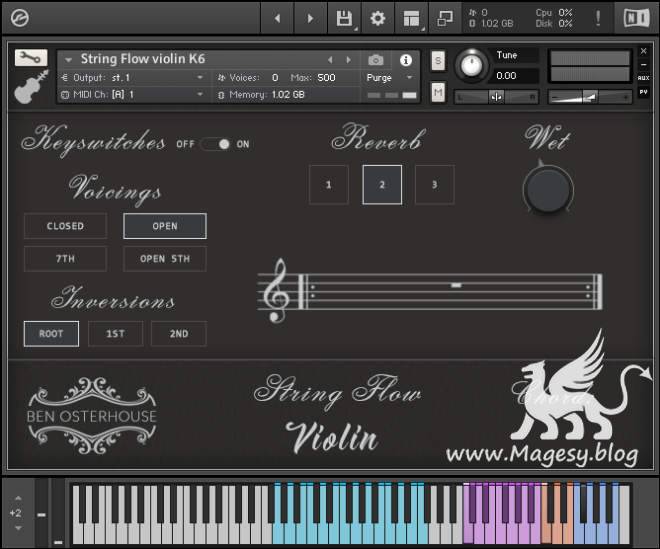This screenshot has height=549, width=660.
Task: Toggle the Keyswitches OFF/ON switch
Action: [x=216, y=144]
